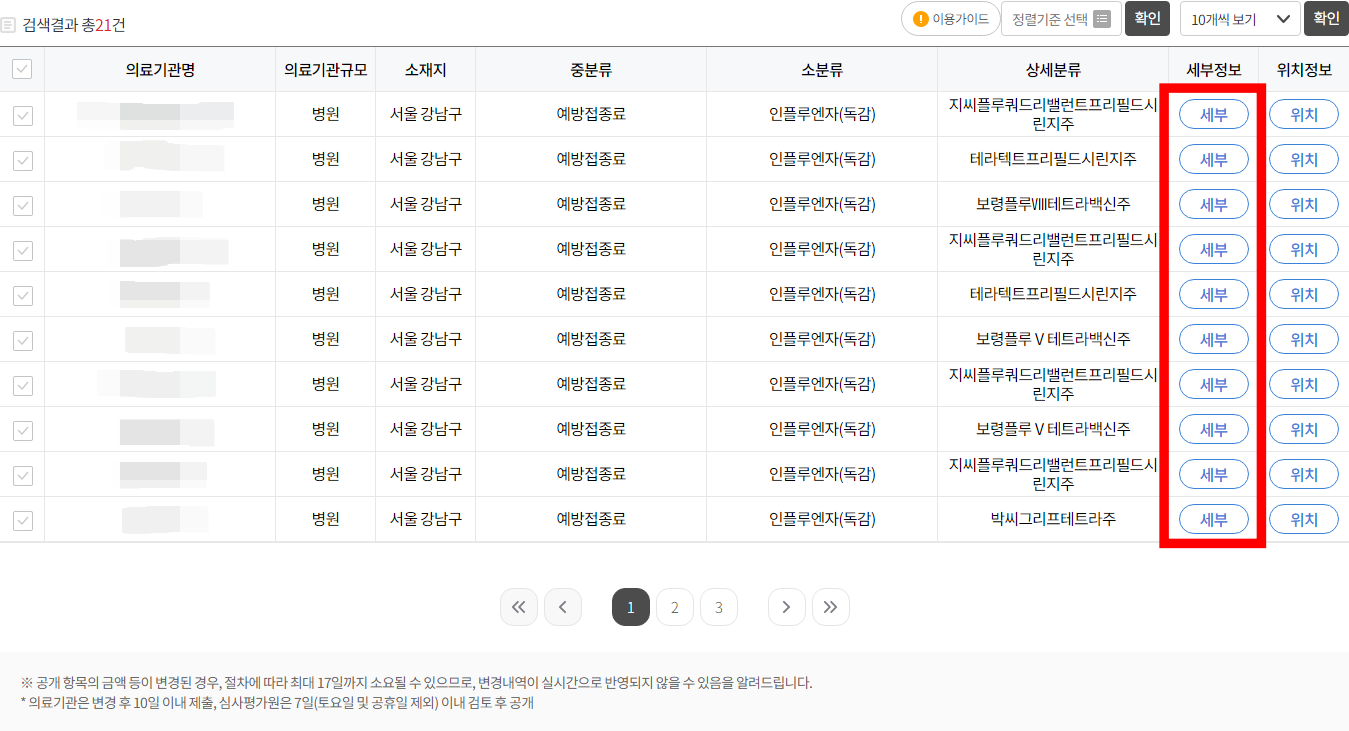The image size is (1349, 731).
Task: Open 세부 details for the 보령플루Ⅷ테트라백신주 row
Action: tap(1213, 203)
